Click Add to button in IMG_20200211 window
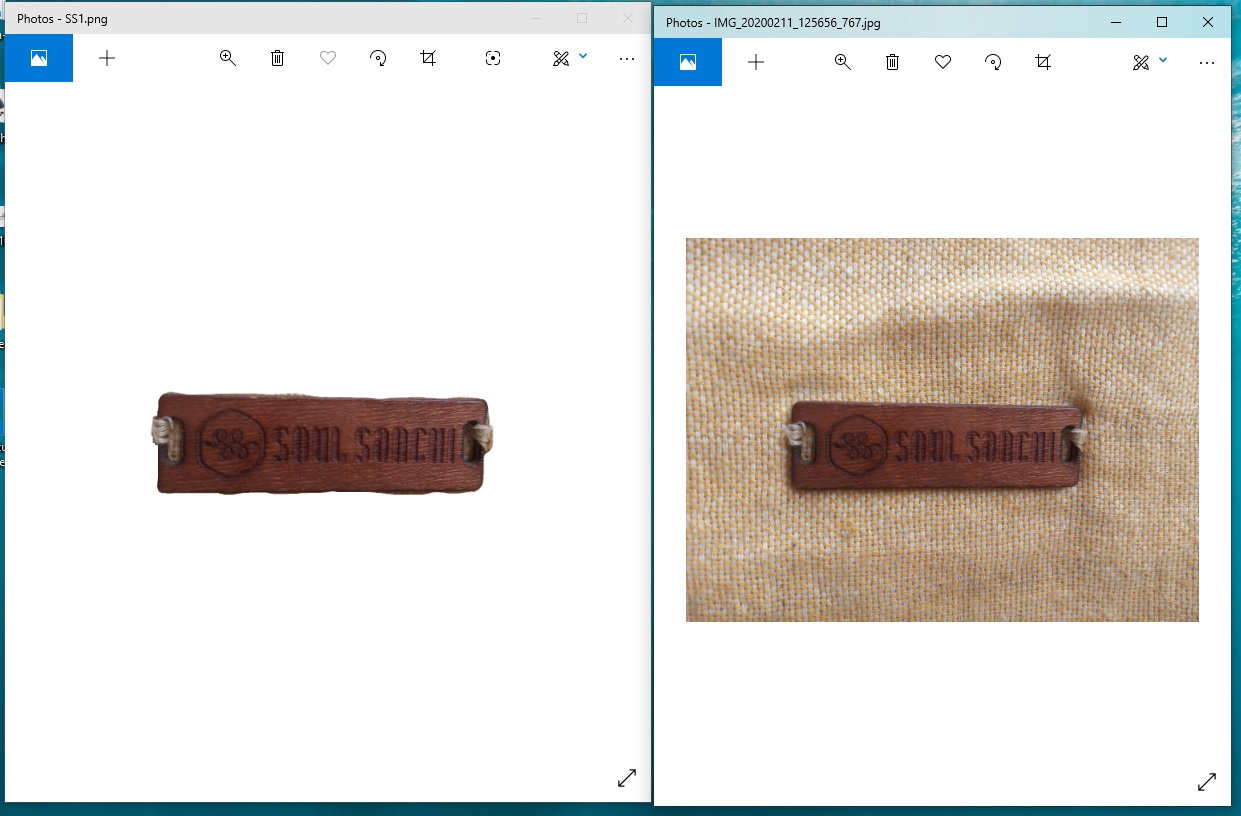The width and height of the screenshot is (1241, 816). point(756,62)
